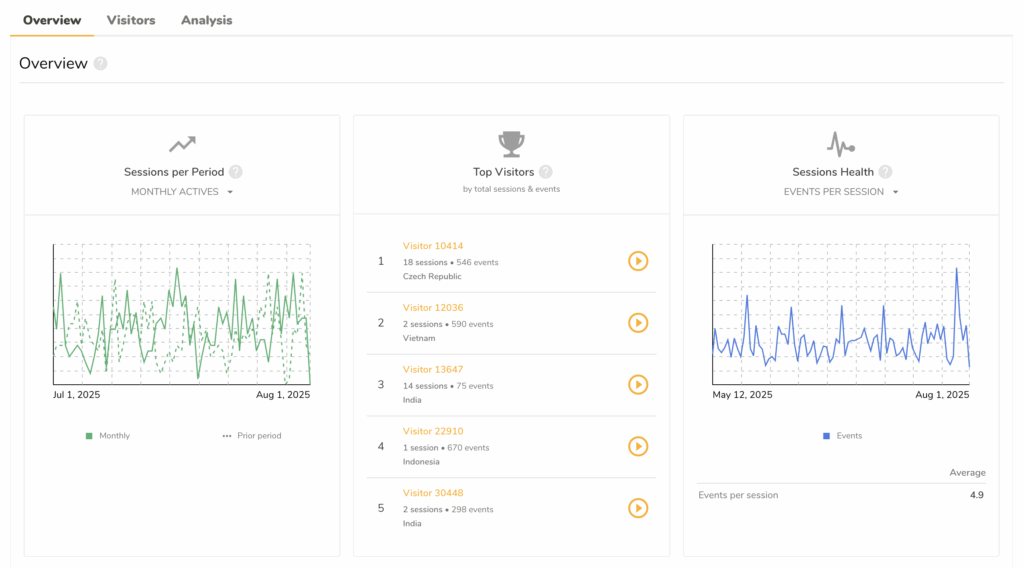Toggle the Prior period legend entry
This screenshot has height=568, width=1024.
point(251,436)
